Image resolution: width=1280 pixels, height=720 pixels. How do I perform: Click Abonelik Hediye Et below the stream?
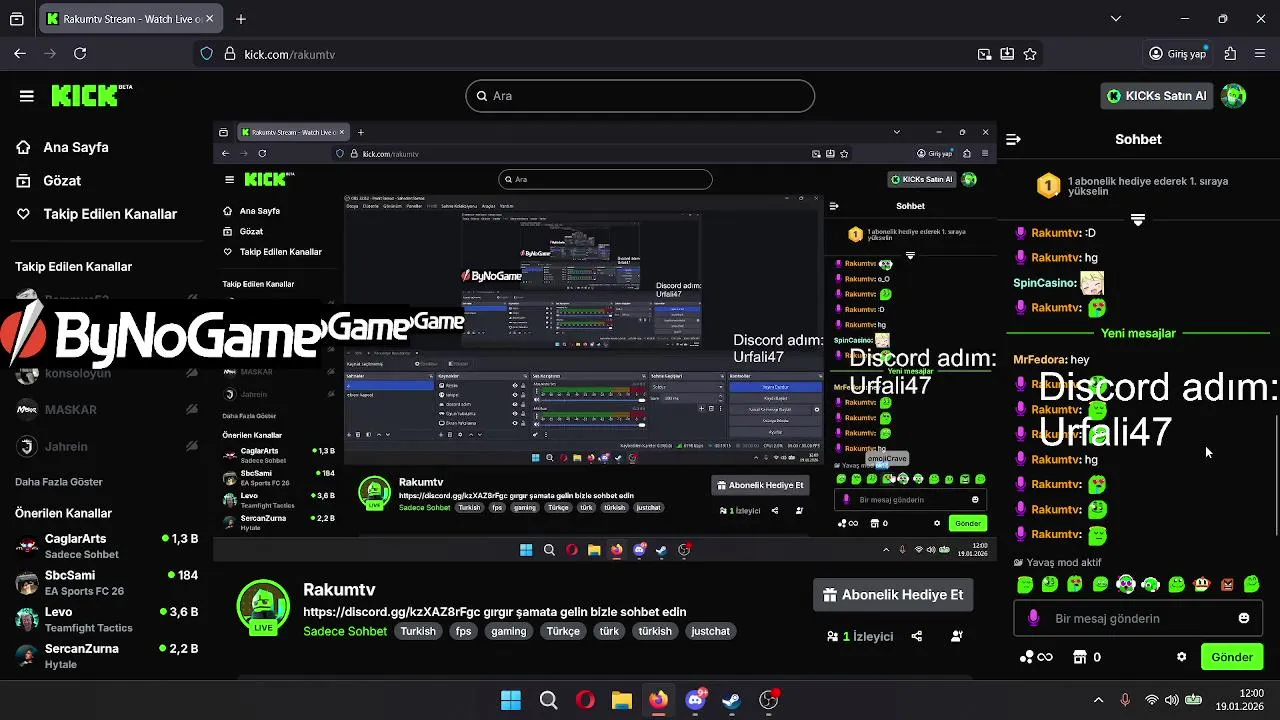coord(893,595)
